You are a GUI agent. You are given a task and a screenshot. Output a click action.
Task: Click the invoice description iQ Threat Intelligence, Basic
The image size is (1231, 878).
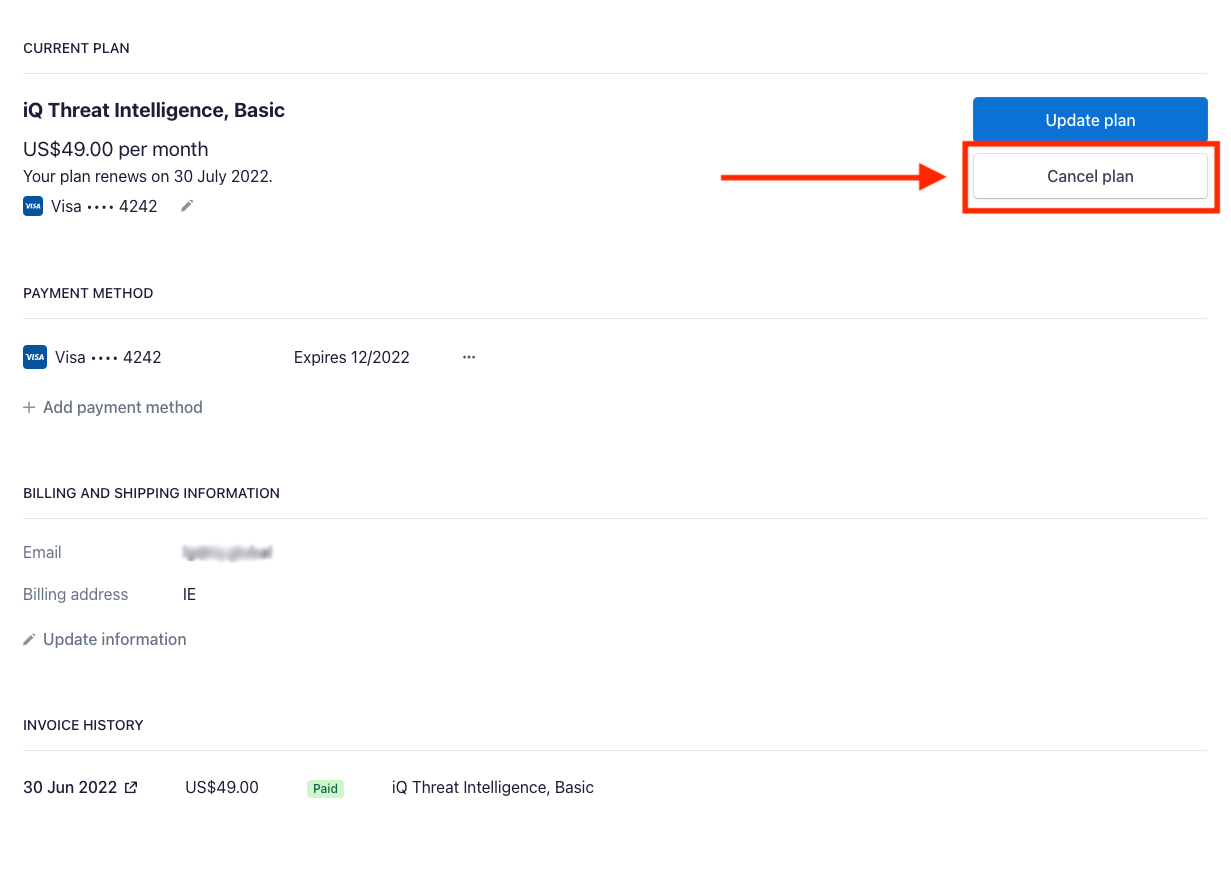pos(492,787)
